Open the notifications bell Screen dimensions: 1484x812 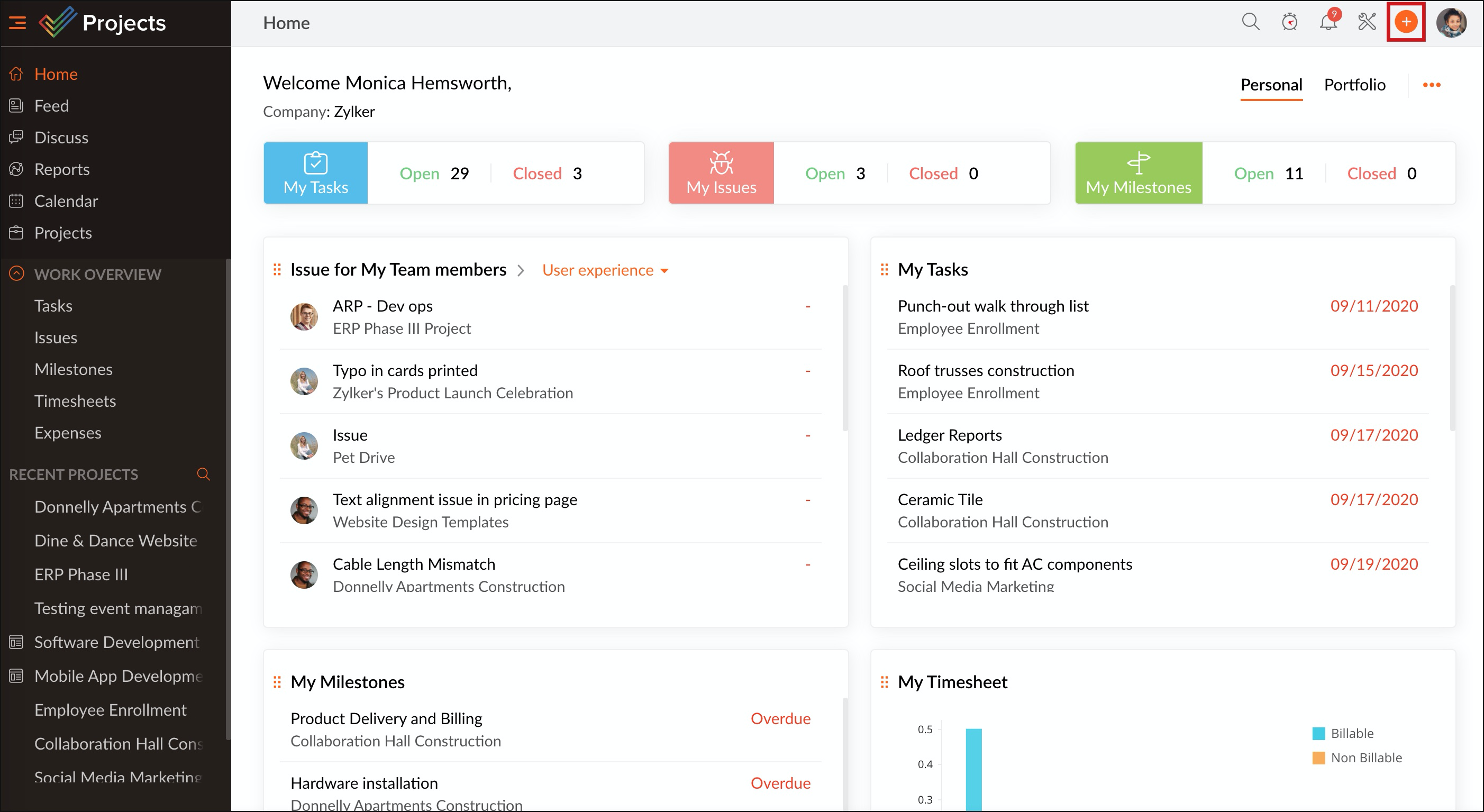pyautogui.click(x=1328, y=22)
